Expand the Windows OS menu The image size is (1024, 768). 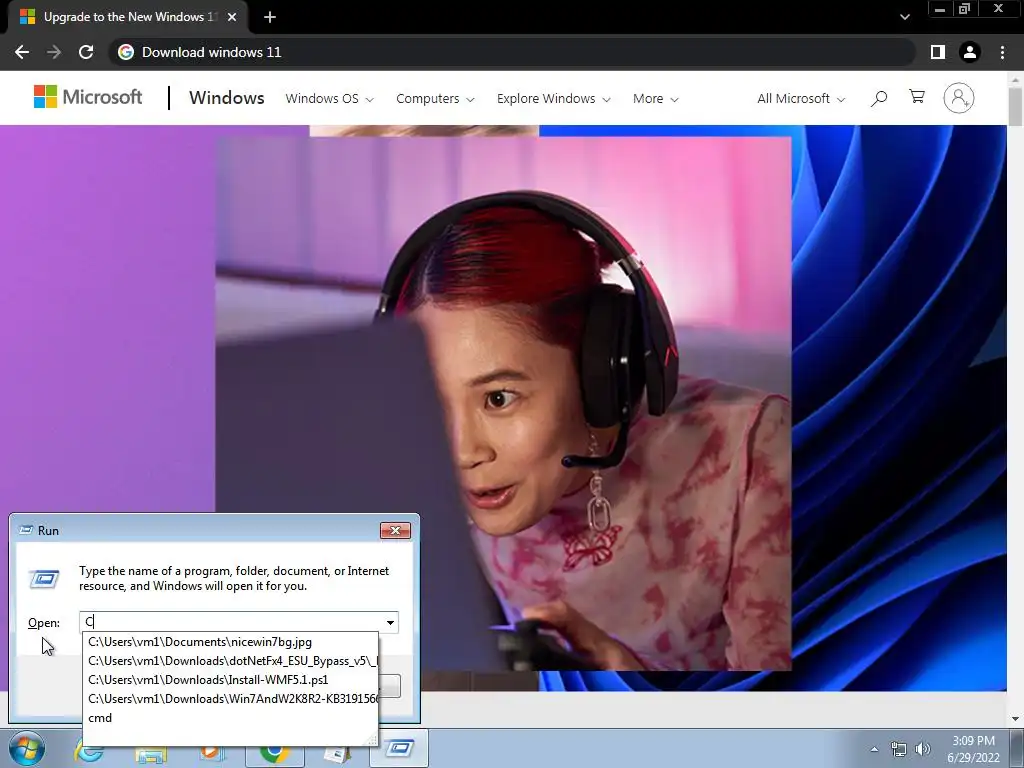coord(329,99)
